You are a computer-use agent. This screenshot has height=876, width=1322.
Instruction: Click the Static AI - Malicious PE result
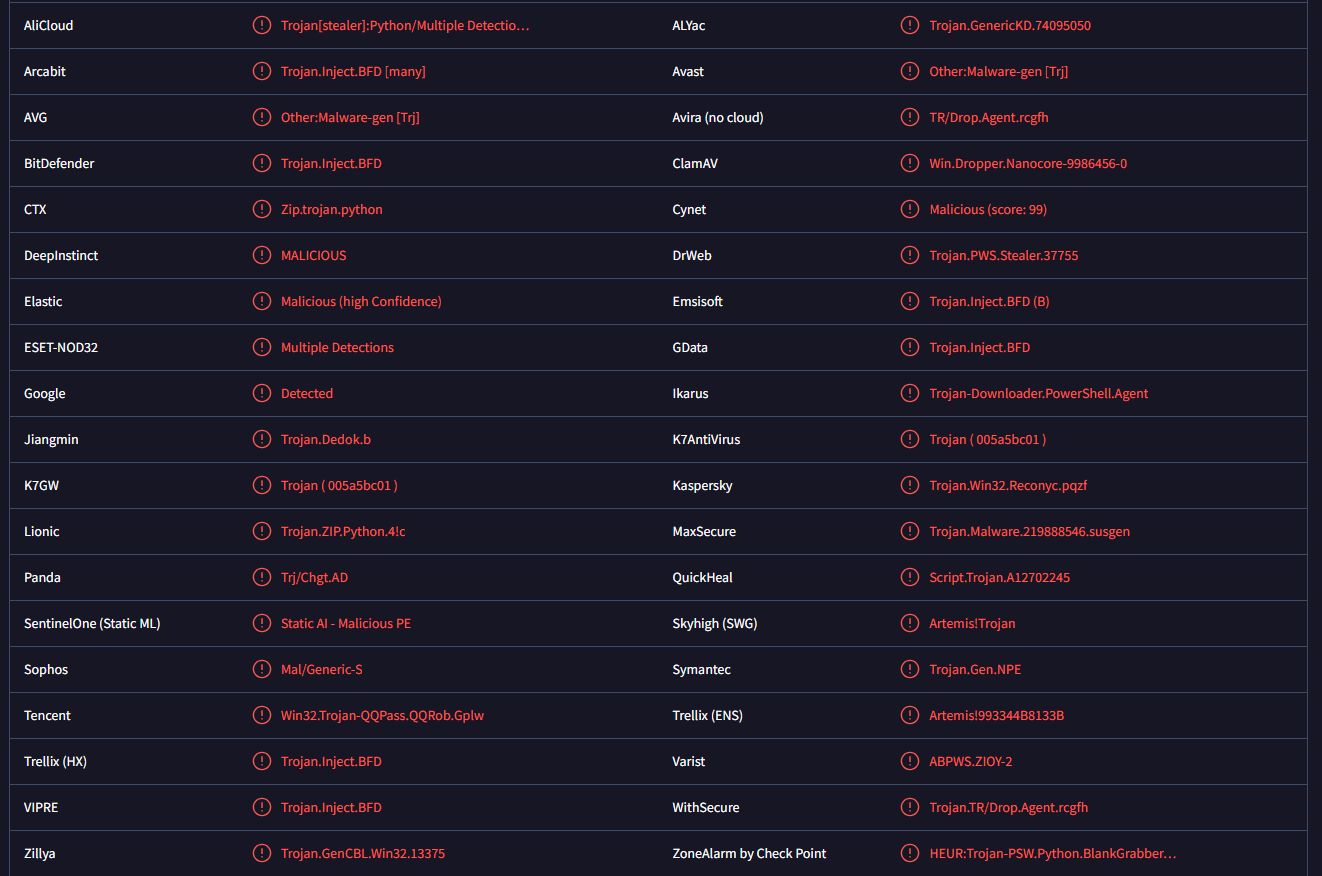tap(346, 623)
